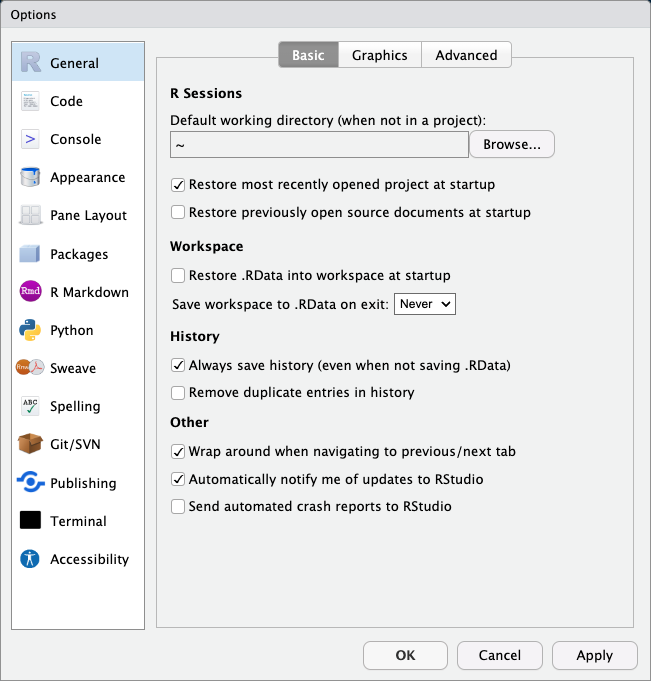
Task: Switch to the Graphics tab
Action: tap(379, 56)
